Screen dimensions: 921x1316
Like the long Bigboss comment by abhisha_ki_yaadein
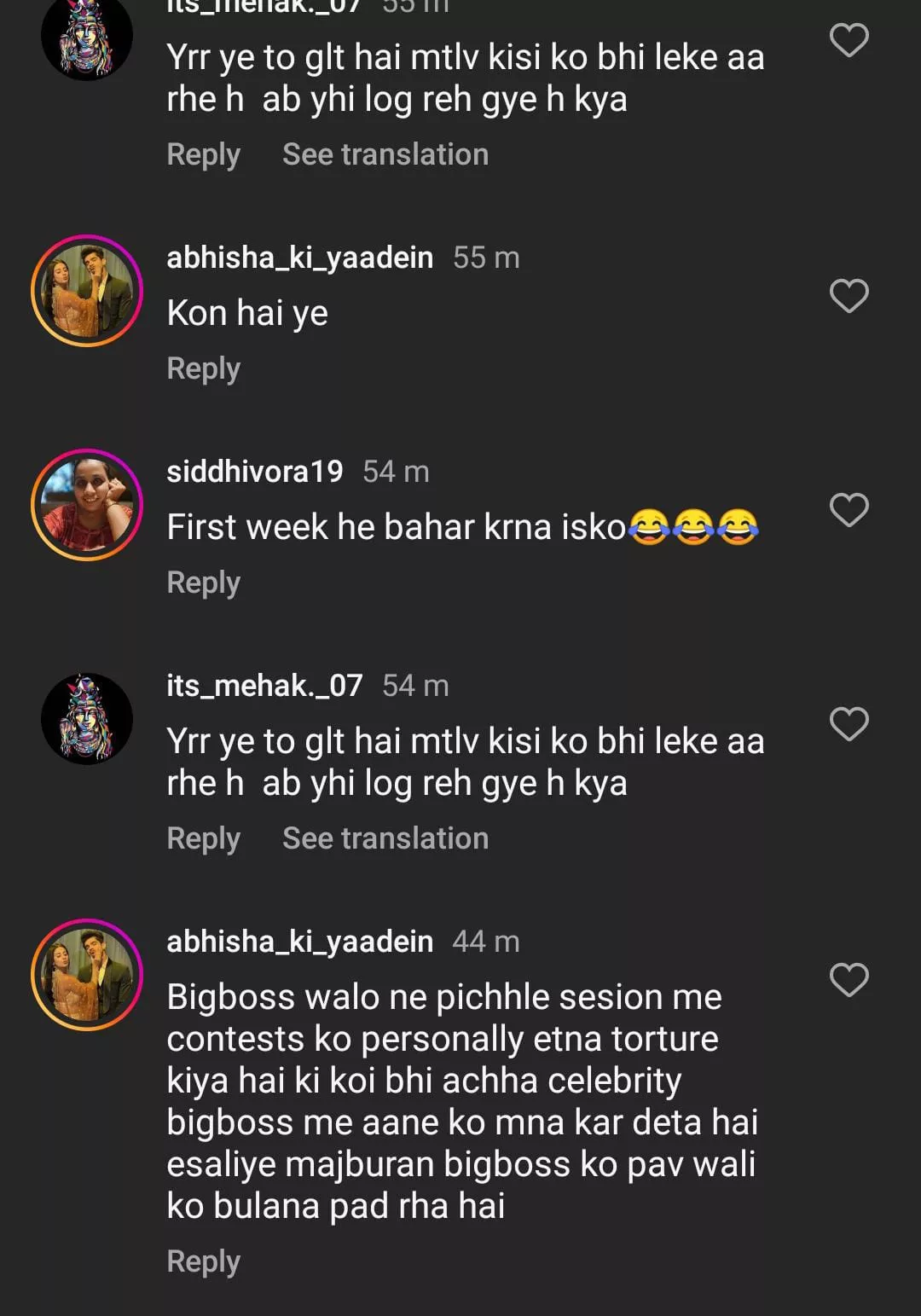[849, 980]
